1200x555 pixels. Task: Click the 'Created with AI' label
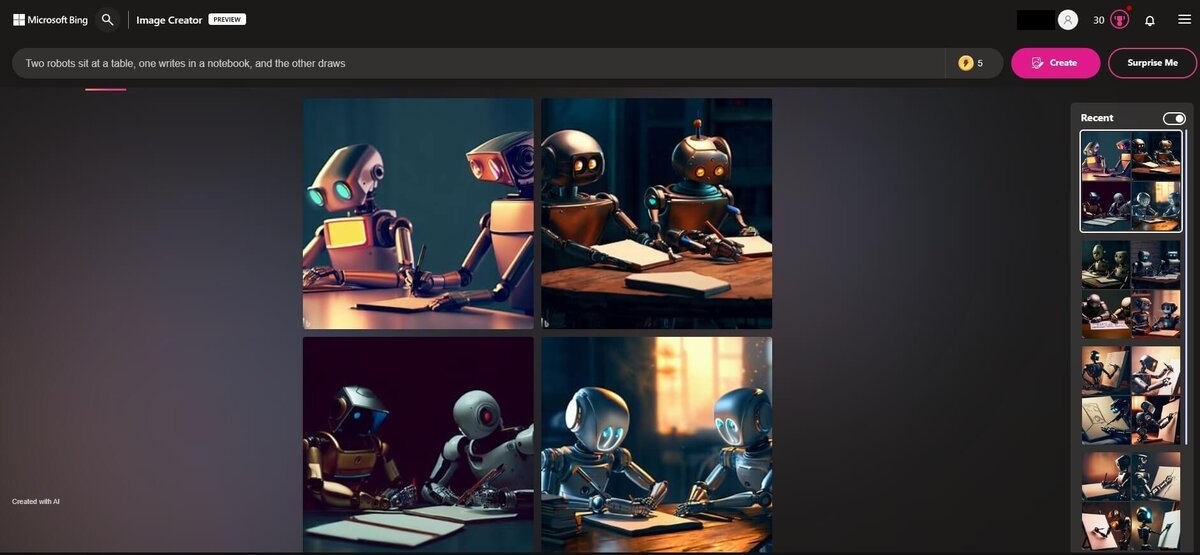coord(36,501)
